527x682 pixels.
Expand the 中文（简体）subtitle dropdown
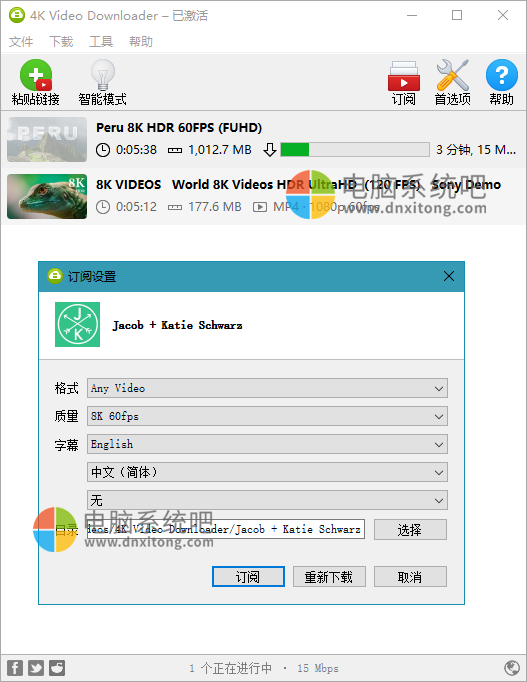coord(267,472)
